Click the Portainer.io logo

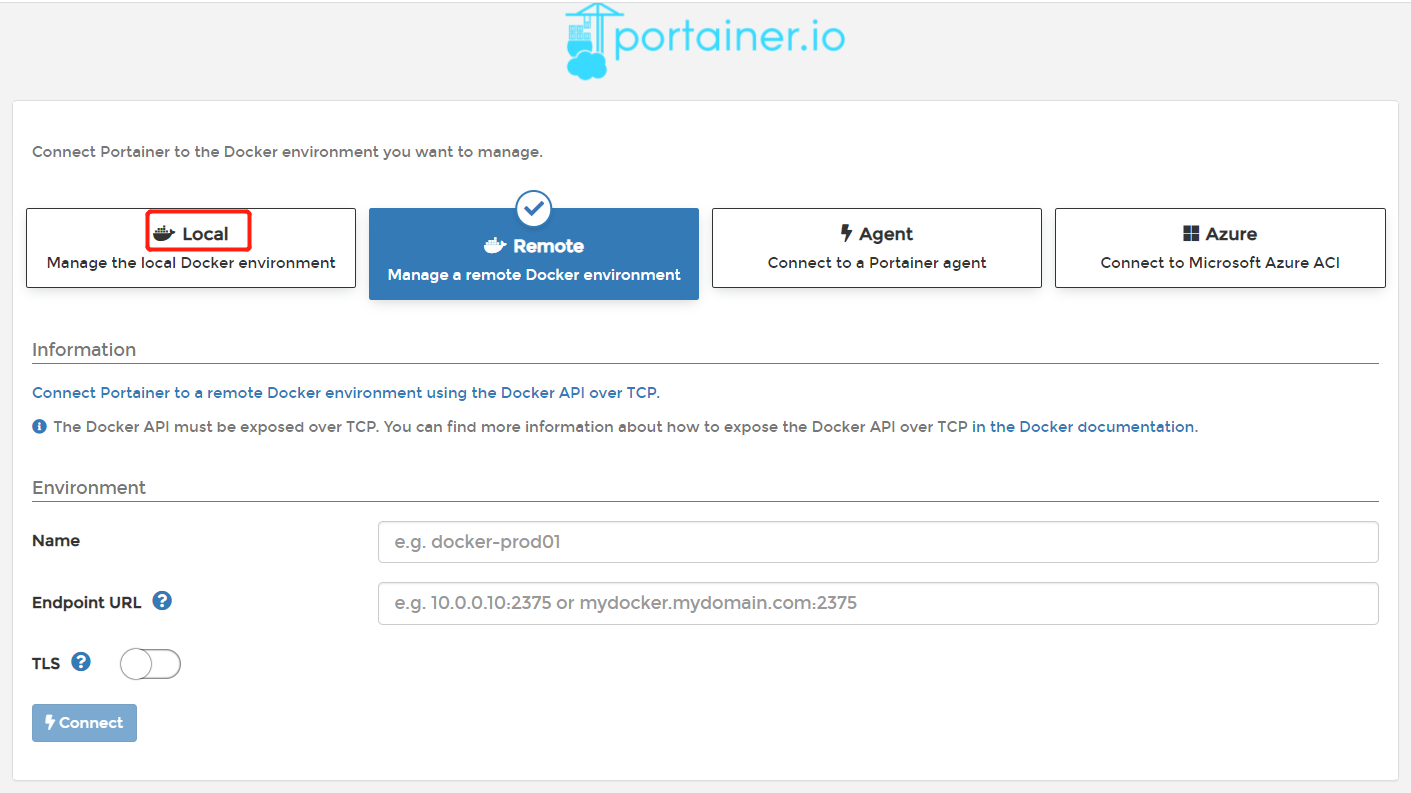point(705,40)
